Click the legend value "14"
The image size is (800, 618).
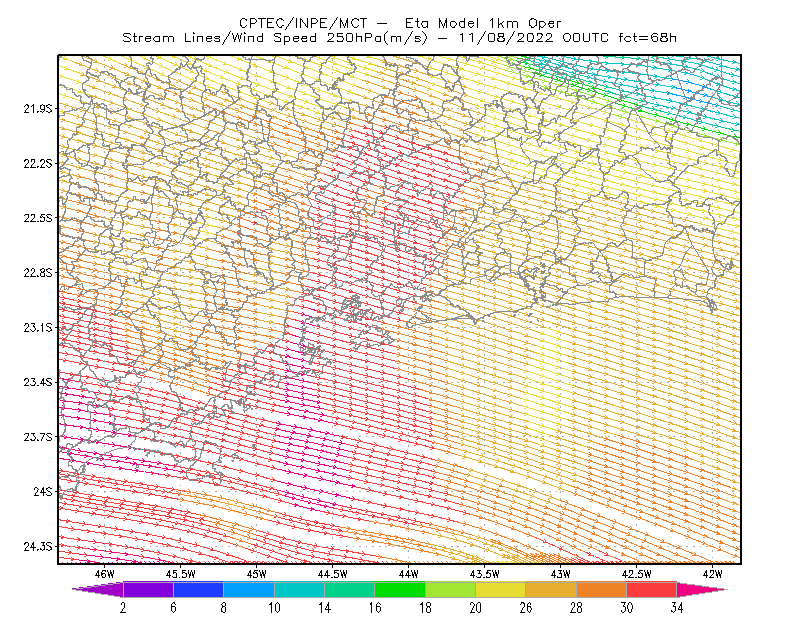click(324, 608)
